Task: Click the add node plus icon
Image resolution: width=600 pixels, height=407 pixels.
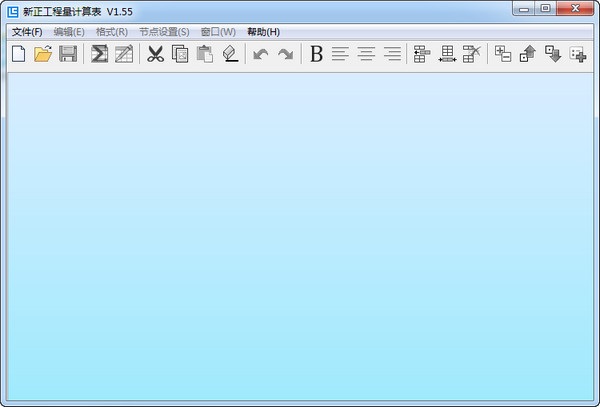Action: click(x=578, y=54)
